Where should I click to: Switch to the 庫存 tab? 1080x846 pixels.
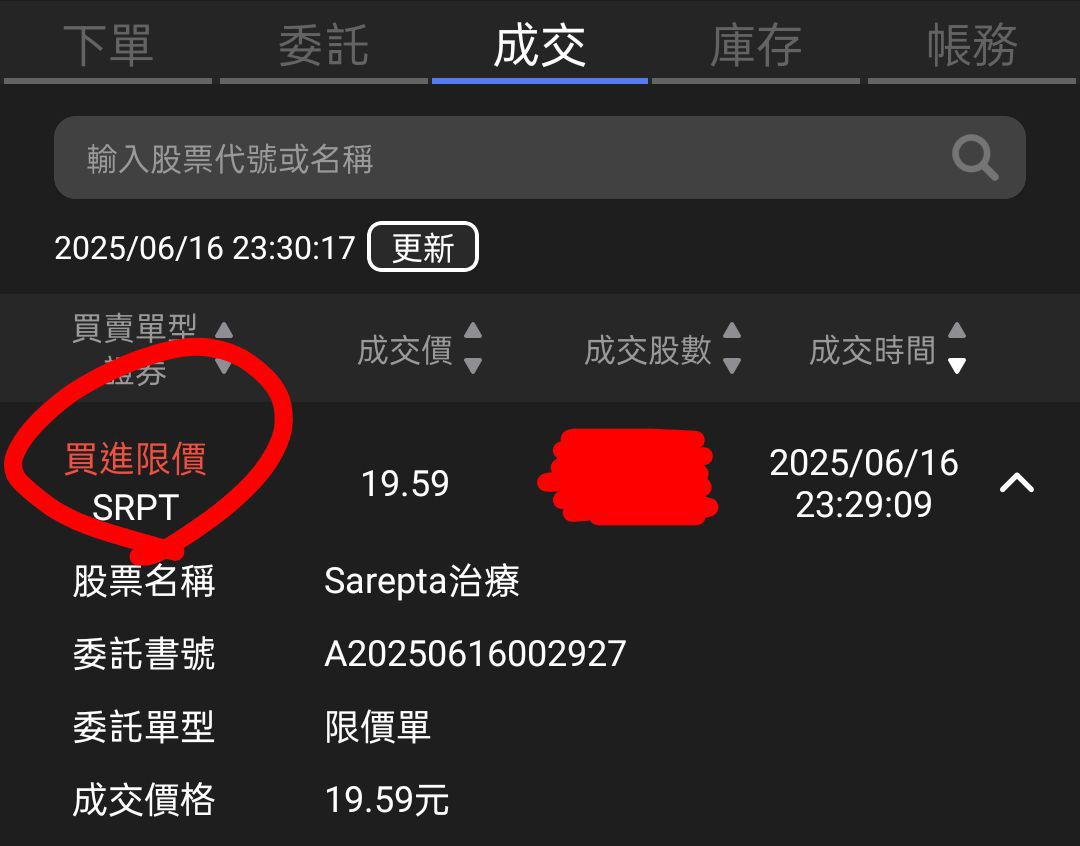[x=756, y=46]
